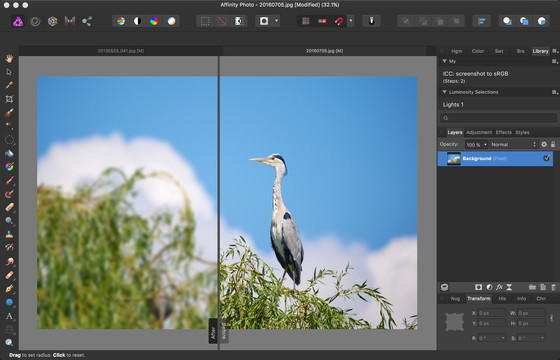This screenshot has height=360, width=560.
Task: Switch to the Adjustment tab
Action: click(x=479, y=132)
